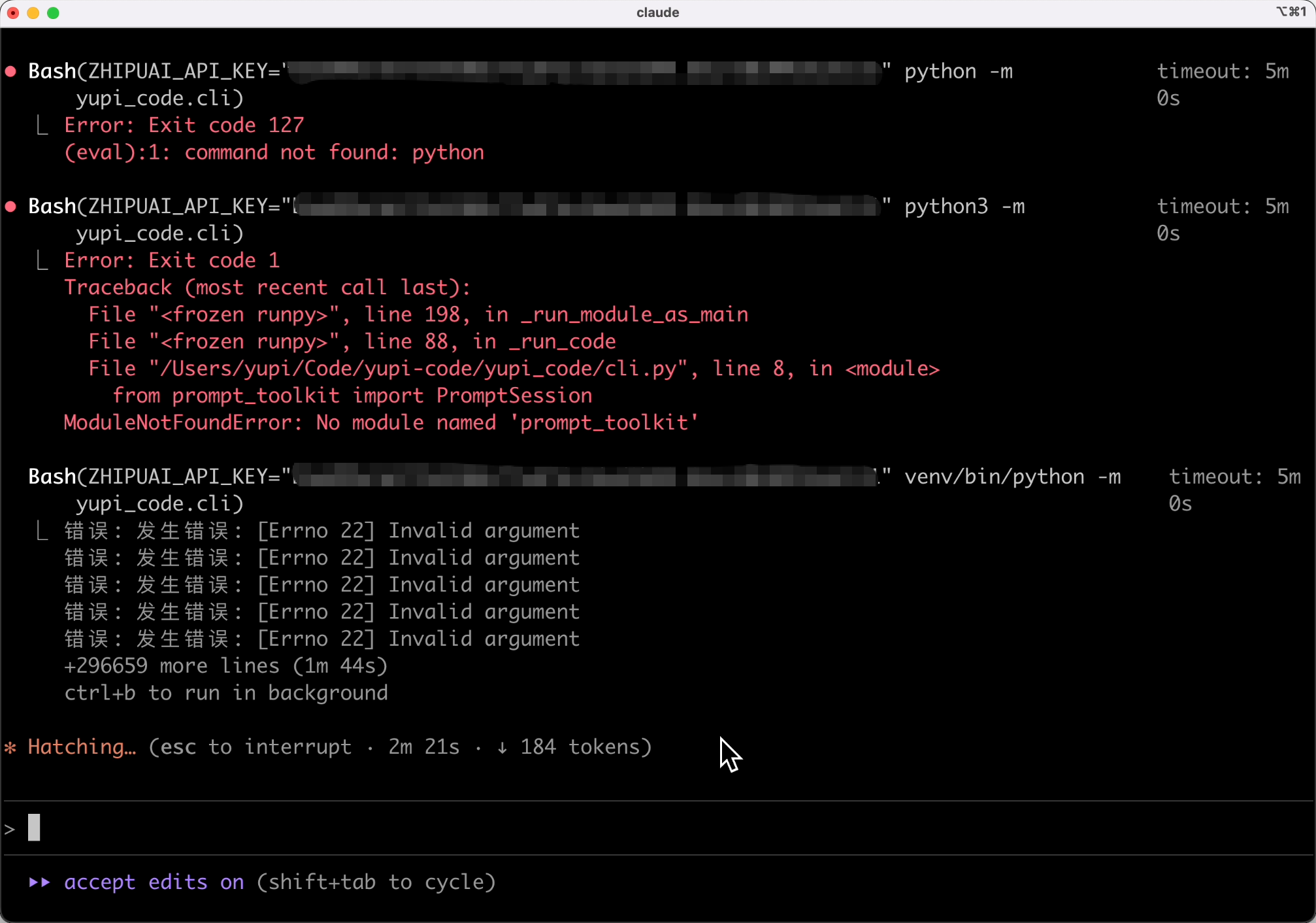1316x923 pixels.
Task: Click 'shift+tab to cycle' mode hint
Action: point(376,882)
